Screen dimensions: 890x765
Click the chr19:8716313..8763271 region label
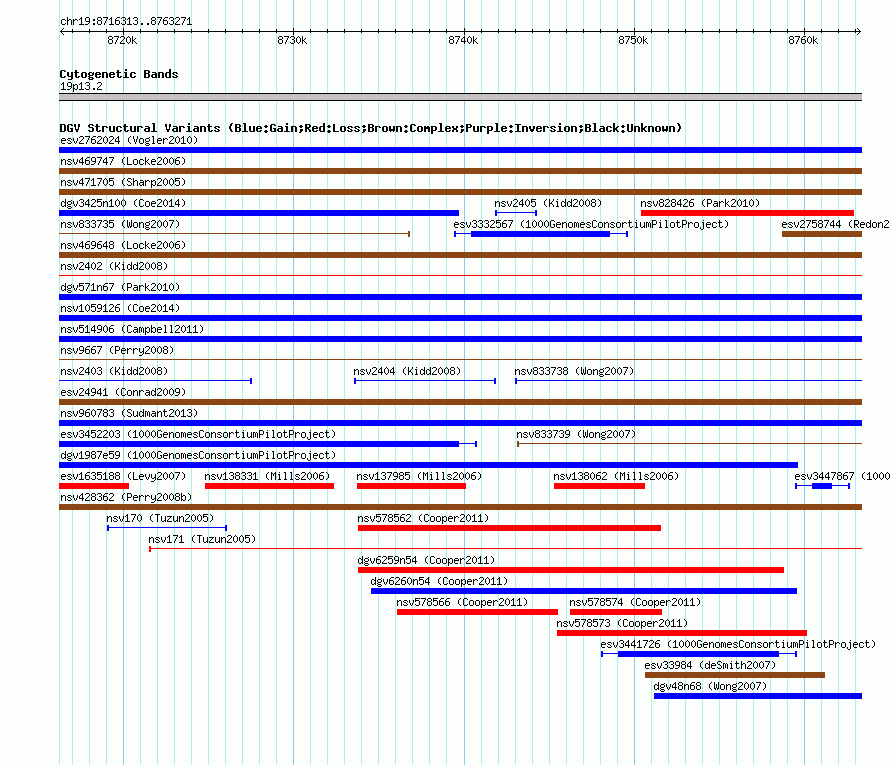click(x=126, y=22)
